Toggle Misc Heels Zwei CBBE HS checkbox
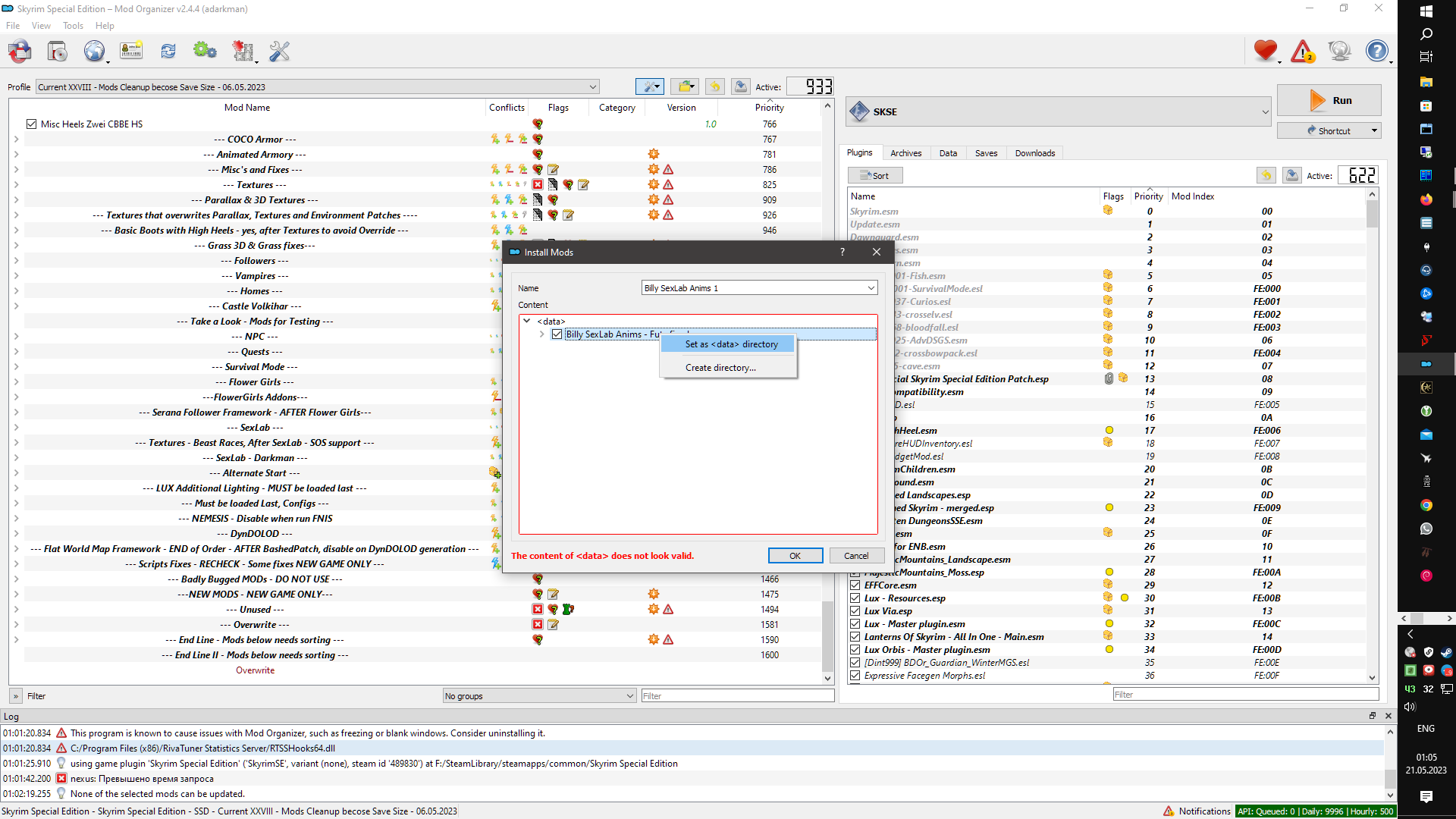The height and width of the screenshot is (819, 1456). click(31, 124)
